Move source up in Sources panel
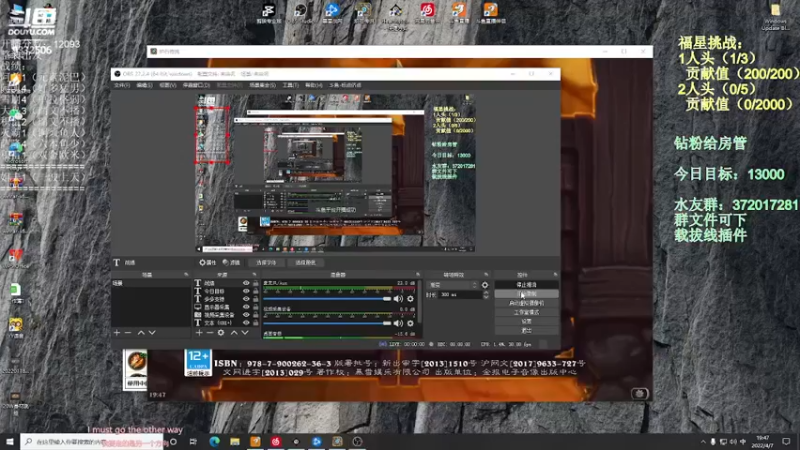This screenshot has width=800, height=450. pyautogui.click(x=234, y=333)
